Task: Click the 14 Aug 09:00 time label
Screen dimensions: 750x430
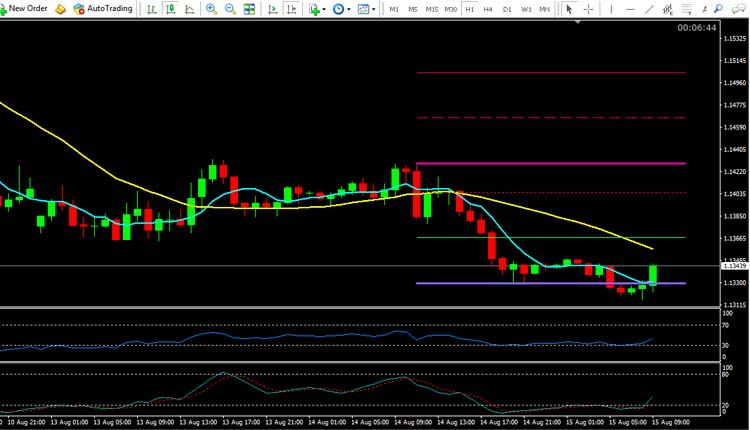Action: pyautogui.click(x=413, y=422)
